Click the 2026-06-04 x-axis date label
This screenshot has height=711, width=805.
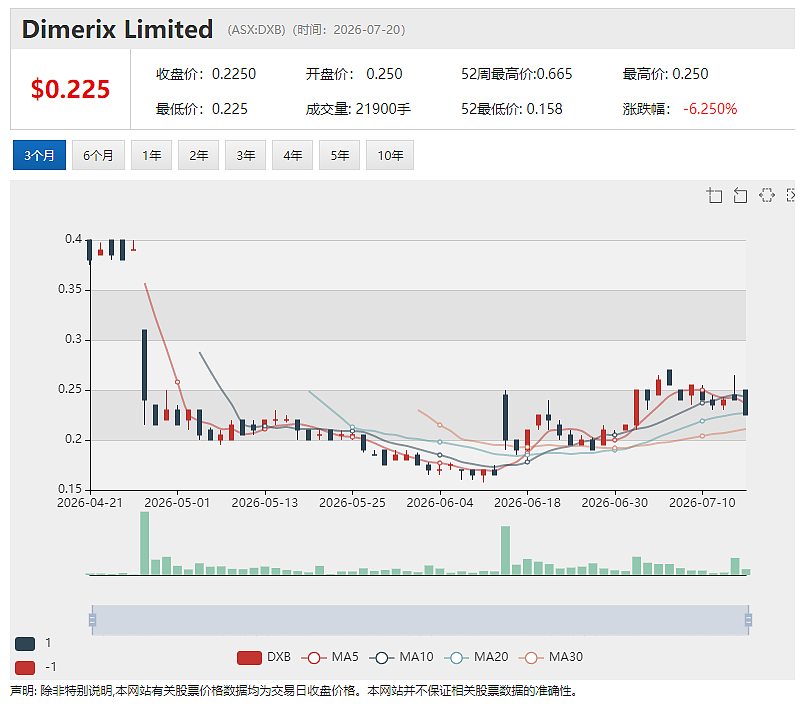click(x=440, y=503)
